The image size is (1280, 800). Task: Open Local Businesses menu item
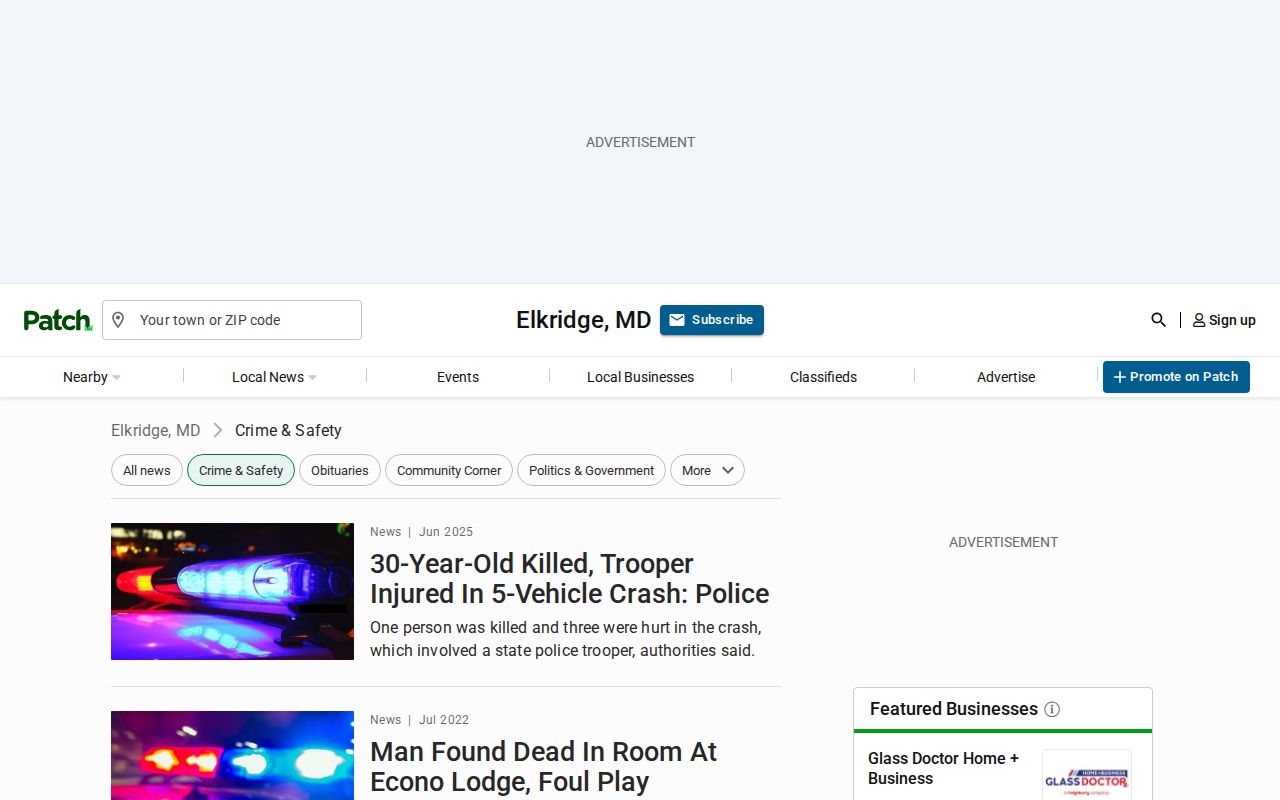(x=640, y=377)
